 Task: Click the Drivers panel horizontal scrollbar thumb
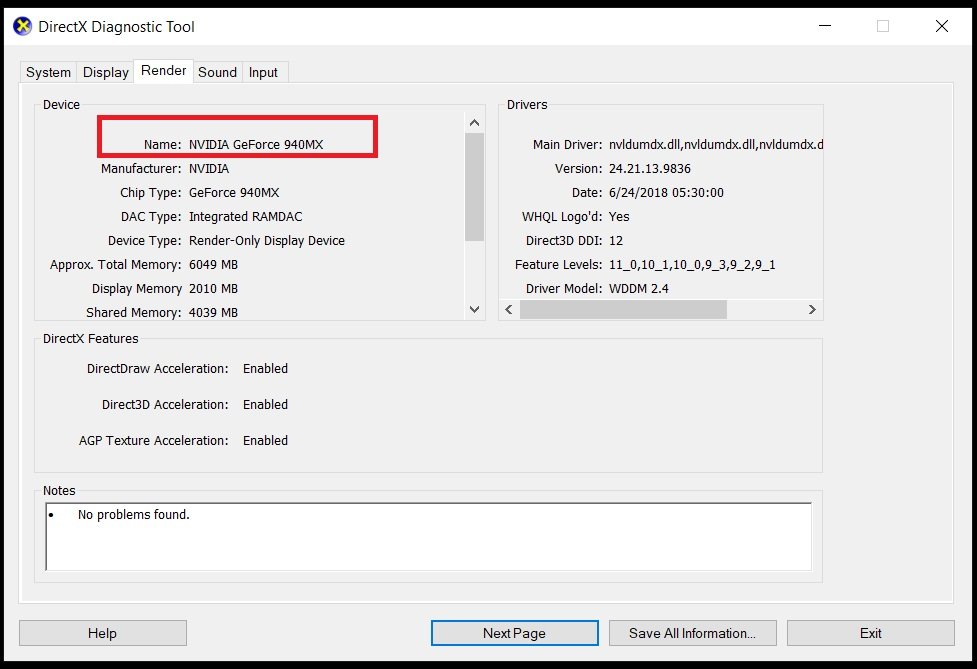click(623, 310)
